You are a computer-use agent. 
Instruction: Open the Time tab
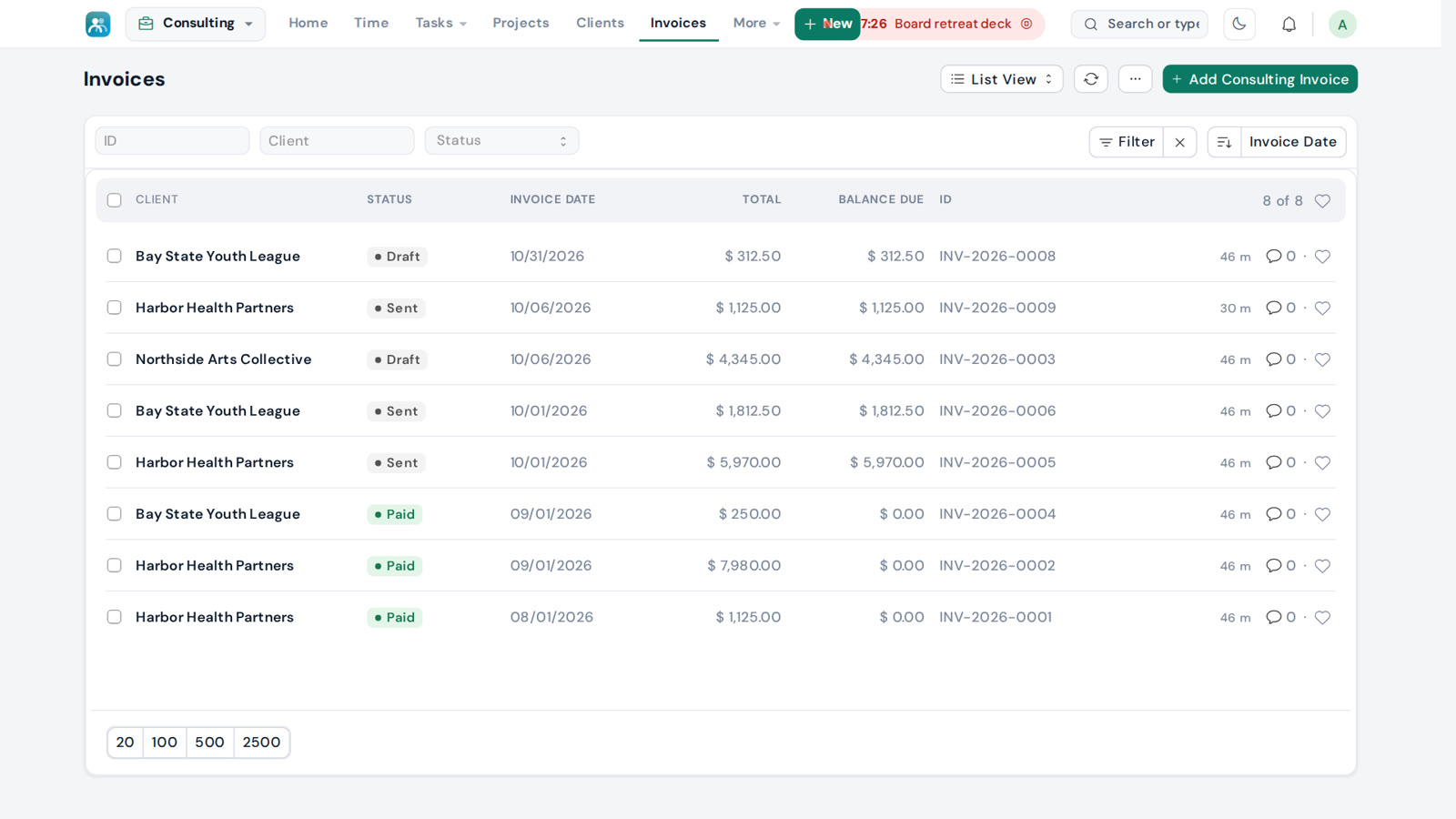[371, 24]
